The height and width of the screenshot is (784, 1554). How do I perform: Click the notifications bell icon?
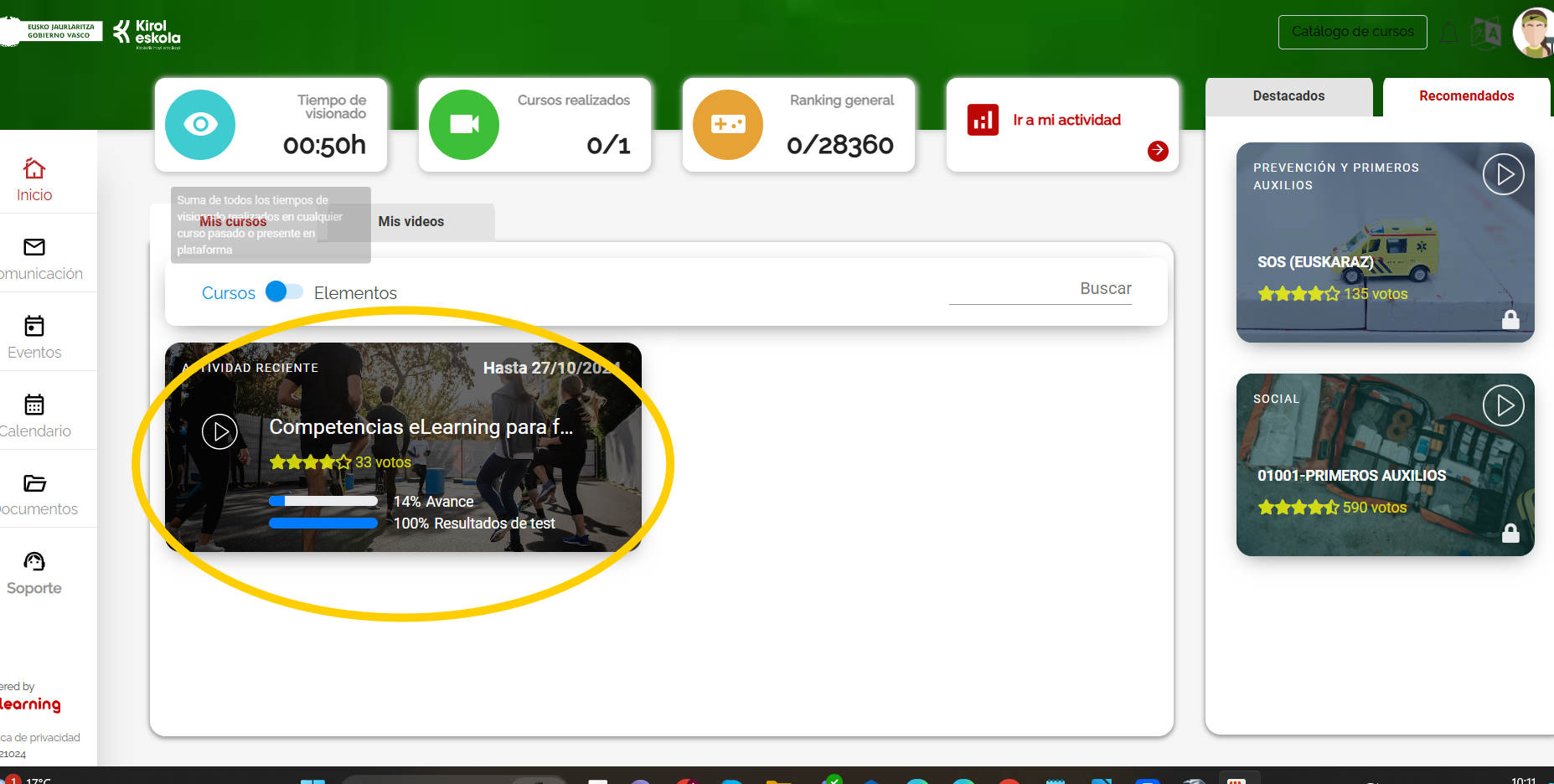pyautogui.click(x=1448, y=34)
